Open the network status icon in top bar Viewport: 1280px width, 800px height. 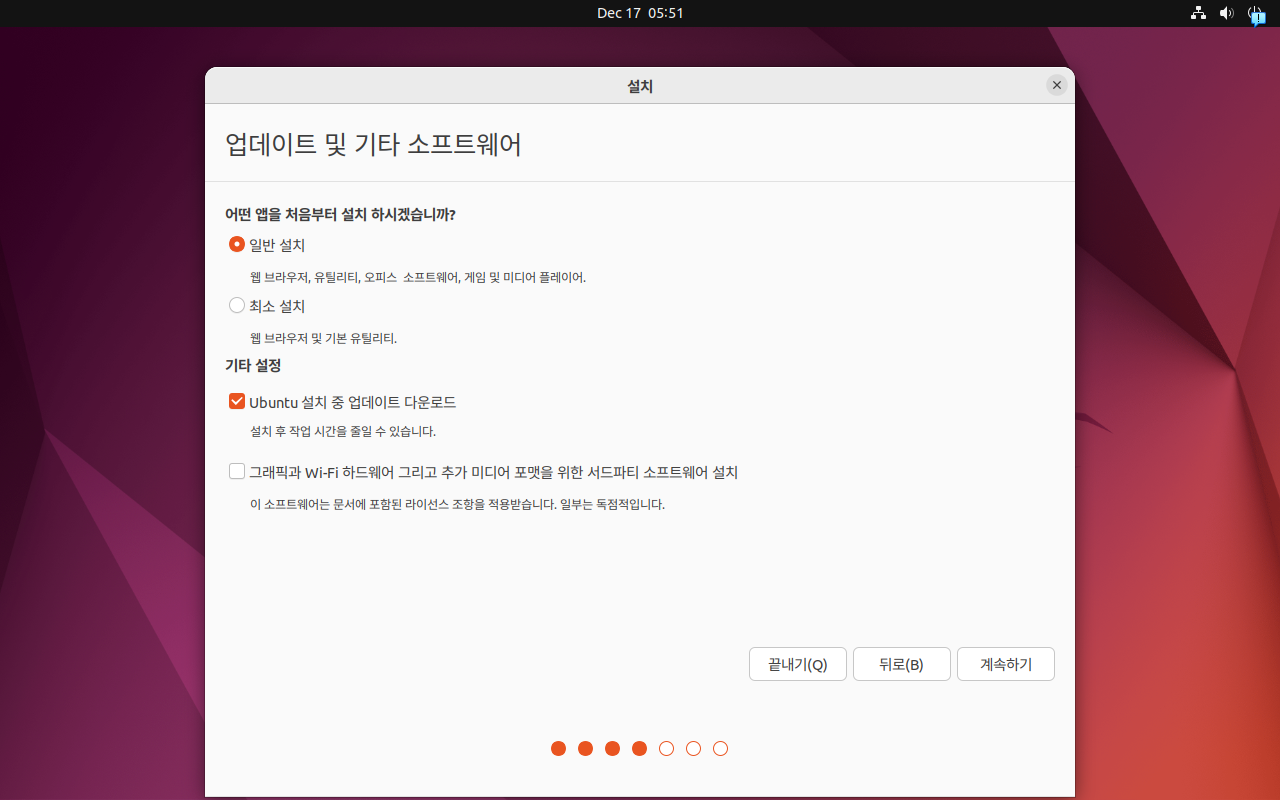1198,13
